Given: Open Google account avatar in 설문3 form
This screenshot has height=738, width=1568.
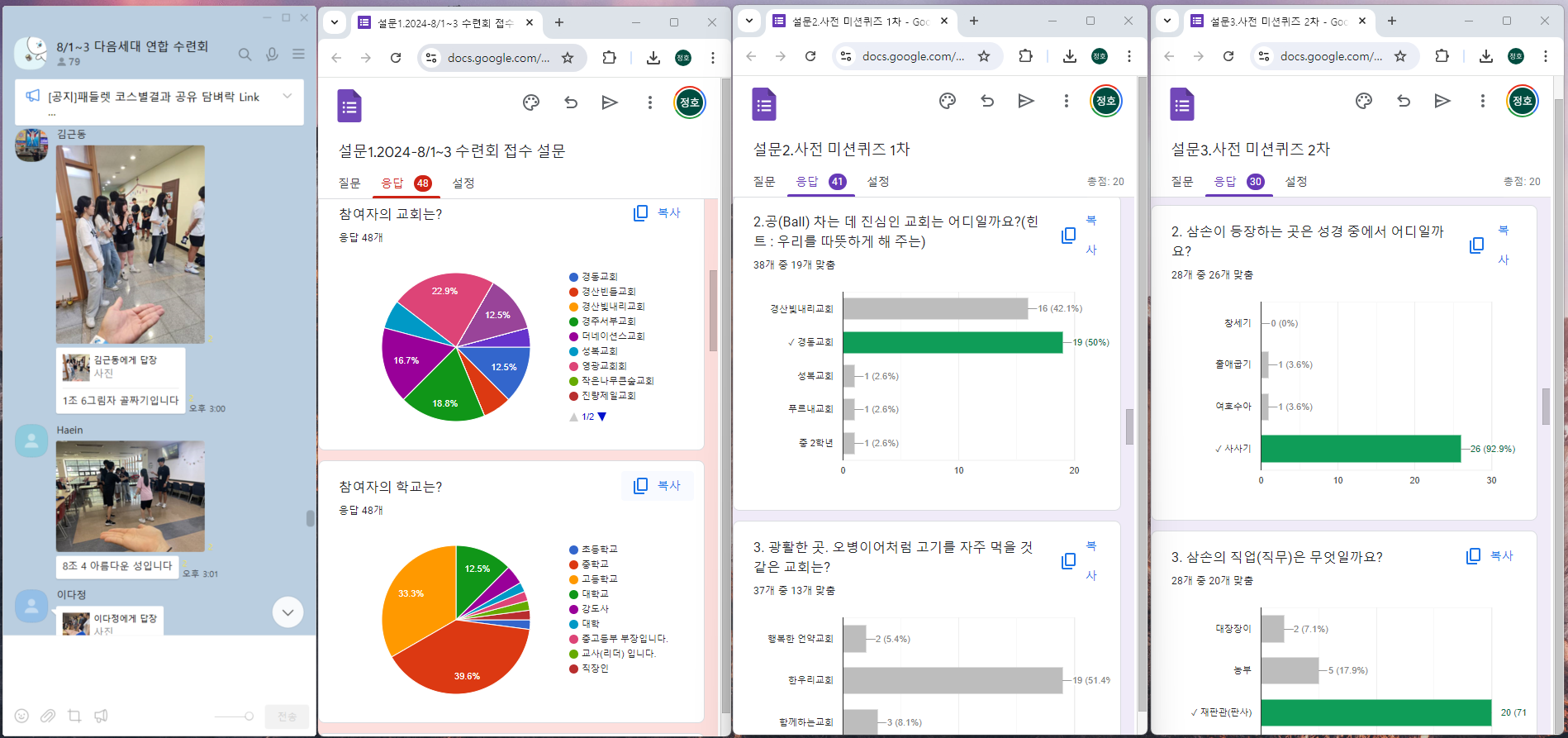Looking at the screenshot, I should (x=1523, y=101).
